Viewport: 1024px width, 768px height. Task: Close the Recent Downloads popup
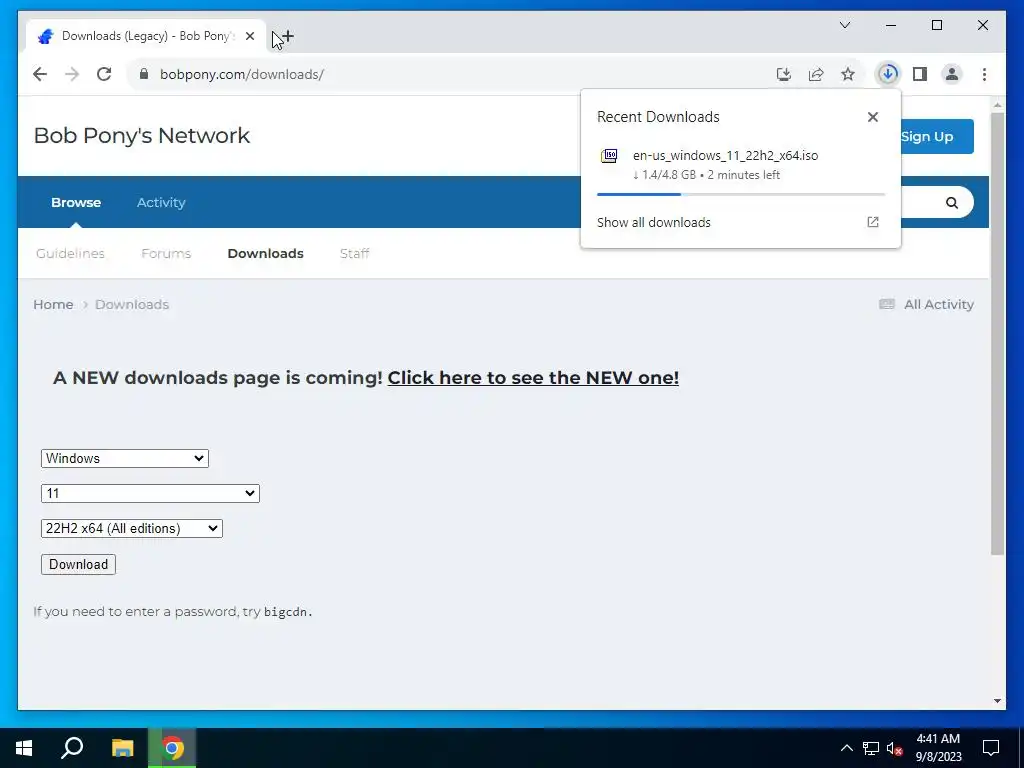point(872,117)
